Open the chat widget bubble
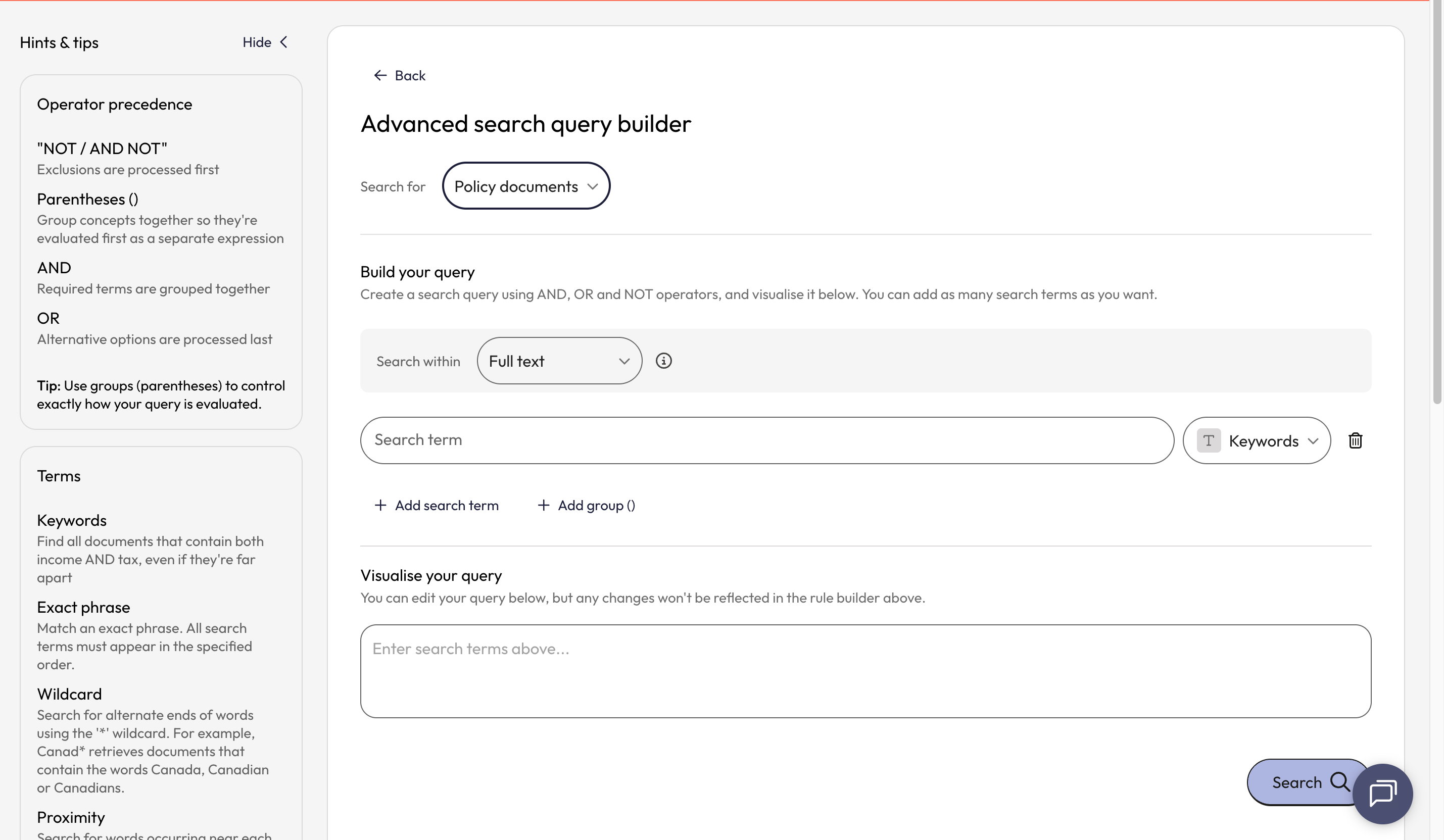The image size is (1444, 840). (1382, 794)
